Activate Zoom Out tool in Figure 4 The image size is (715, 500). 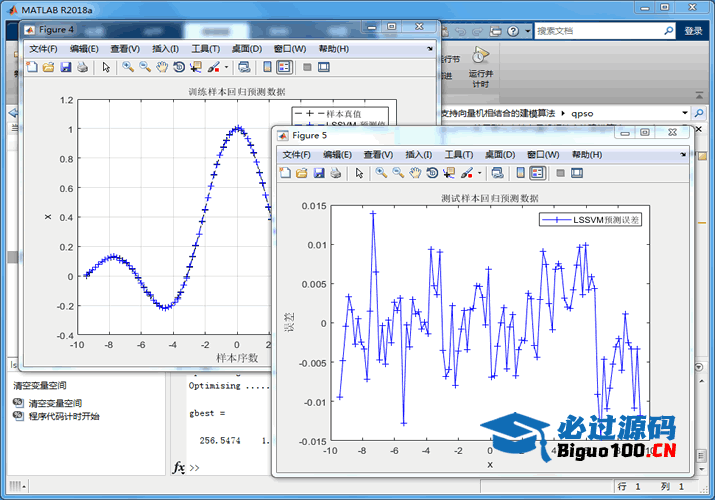[145, 67]
